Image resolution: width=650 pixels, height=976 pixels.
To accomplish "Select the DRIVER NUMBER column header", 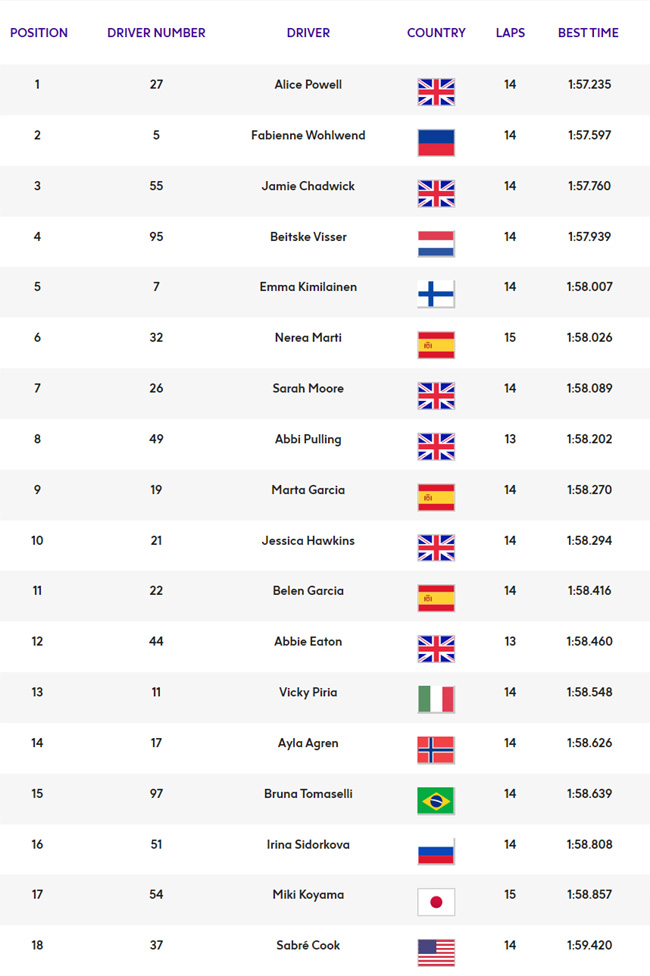I will (x=156, y=33).
